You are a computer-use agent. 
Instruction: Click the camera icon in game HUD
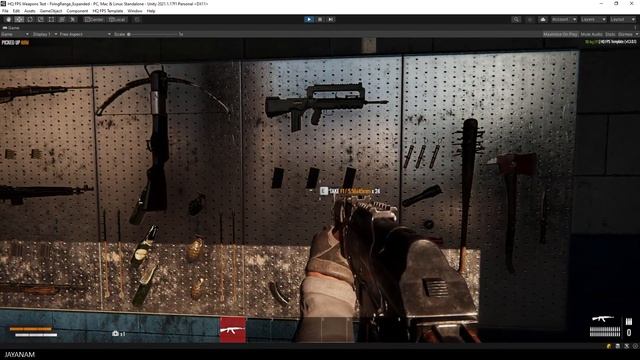(116, 333)
